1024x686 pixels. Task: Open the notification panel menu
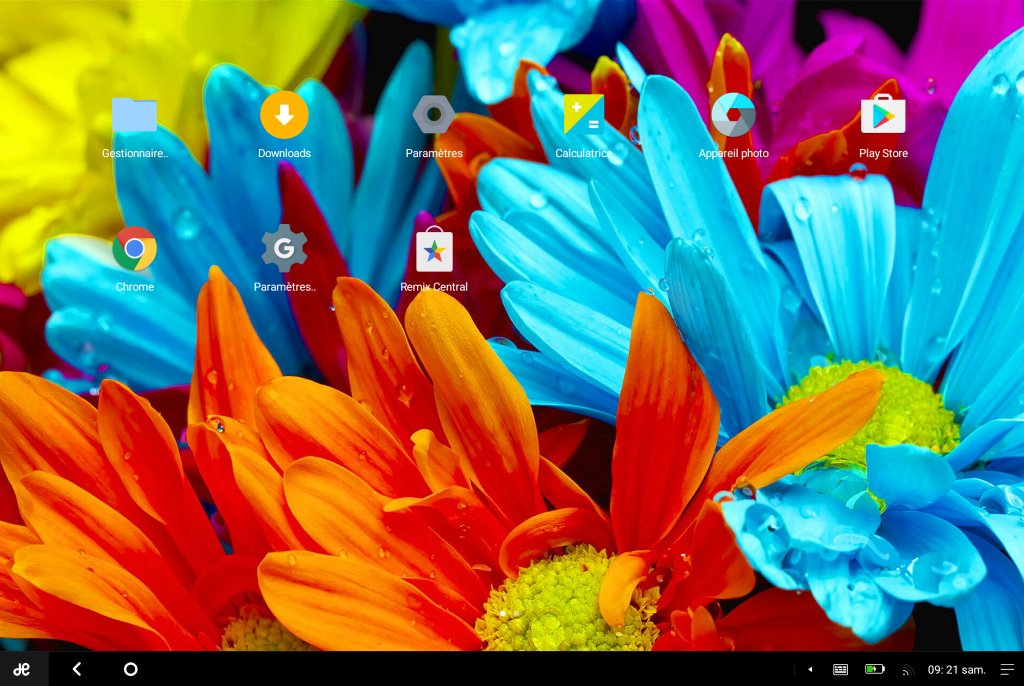(x=1007, y=669)
